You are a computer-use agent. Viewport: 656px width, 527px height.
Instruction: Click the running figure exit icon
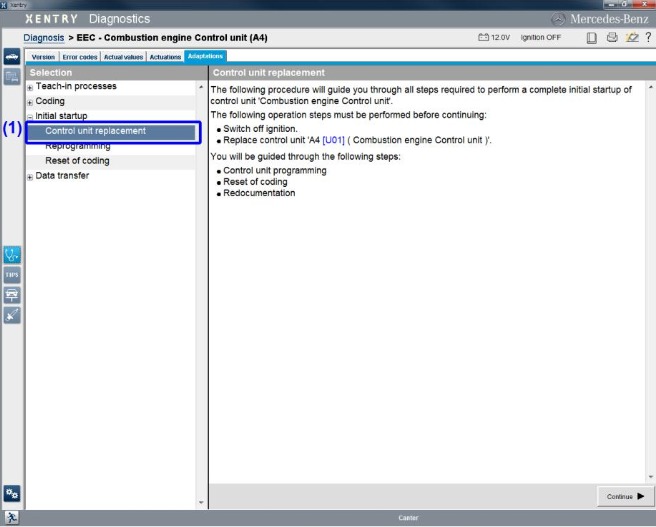12,518
